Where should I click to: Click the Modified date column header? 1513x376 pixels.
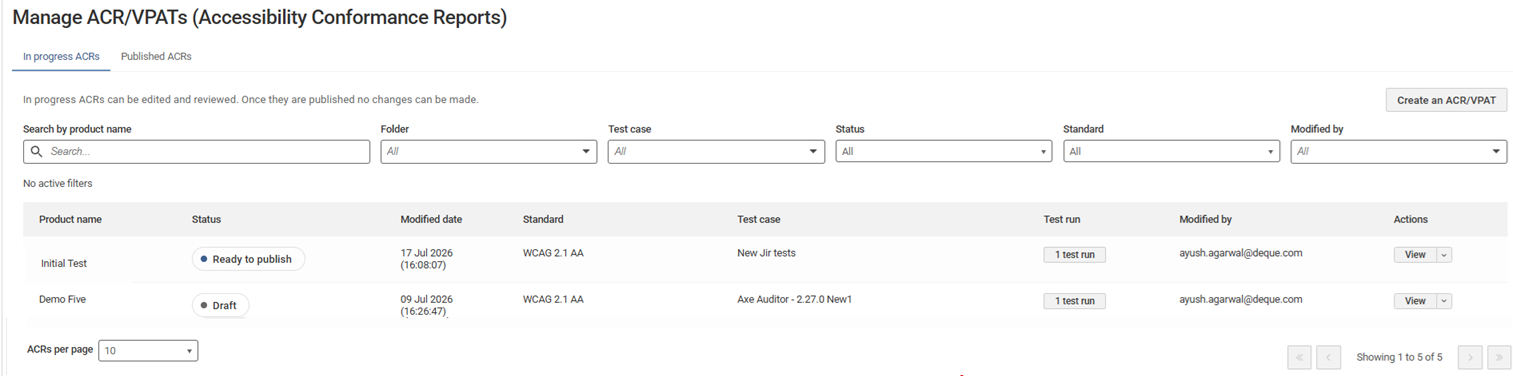click(x=431, y=219)
